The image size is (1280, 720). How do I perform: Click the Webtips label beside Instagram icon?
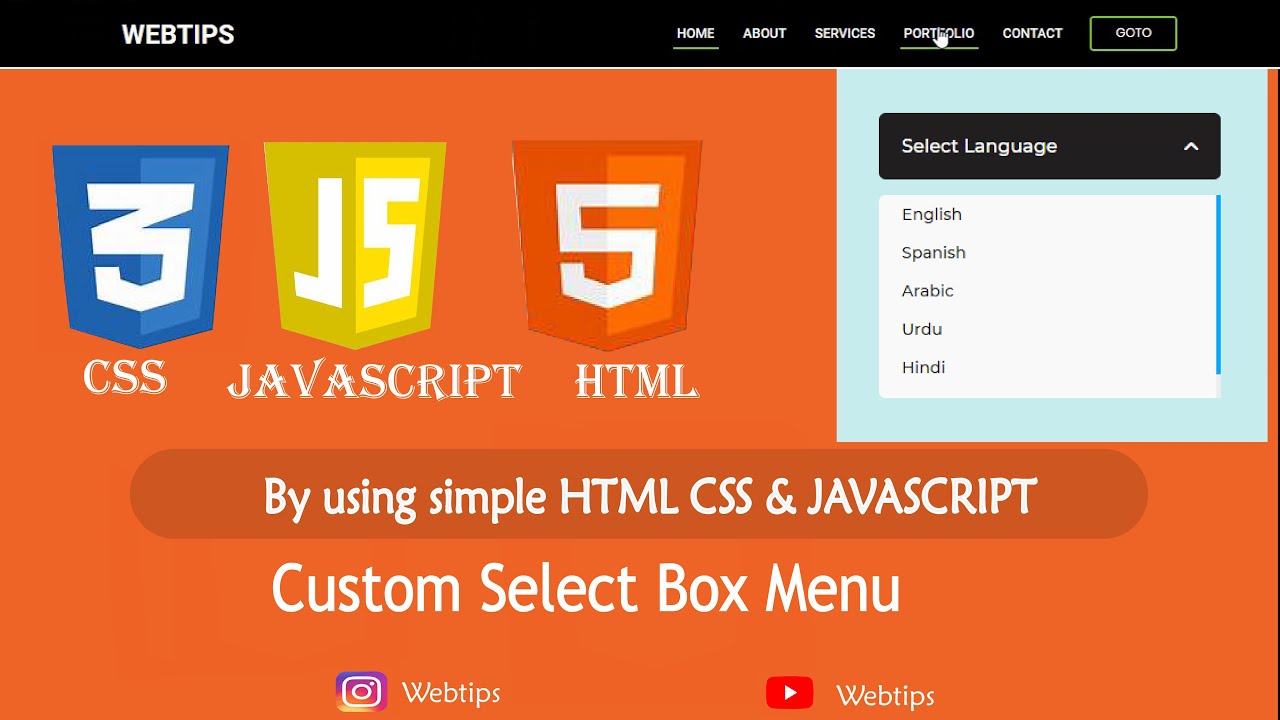451,692
